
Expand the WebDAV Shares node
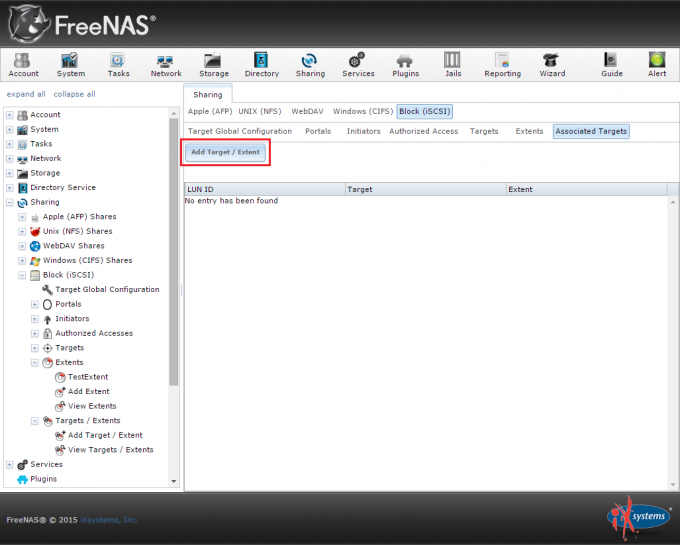[x=22, y=246]
